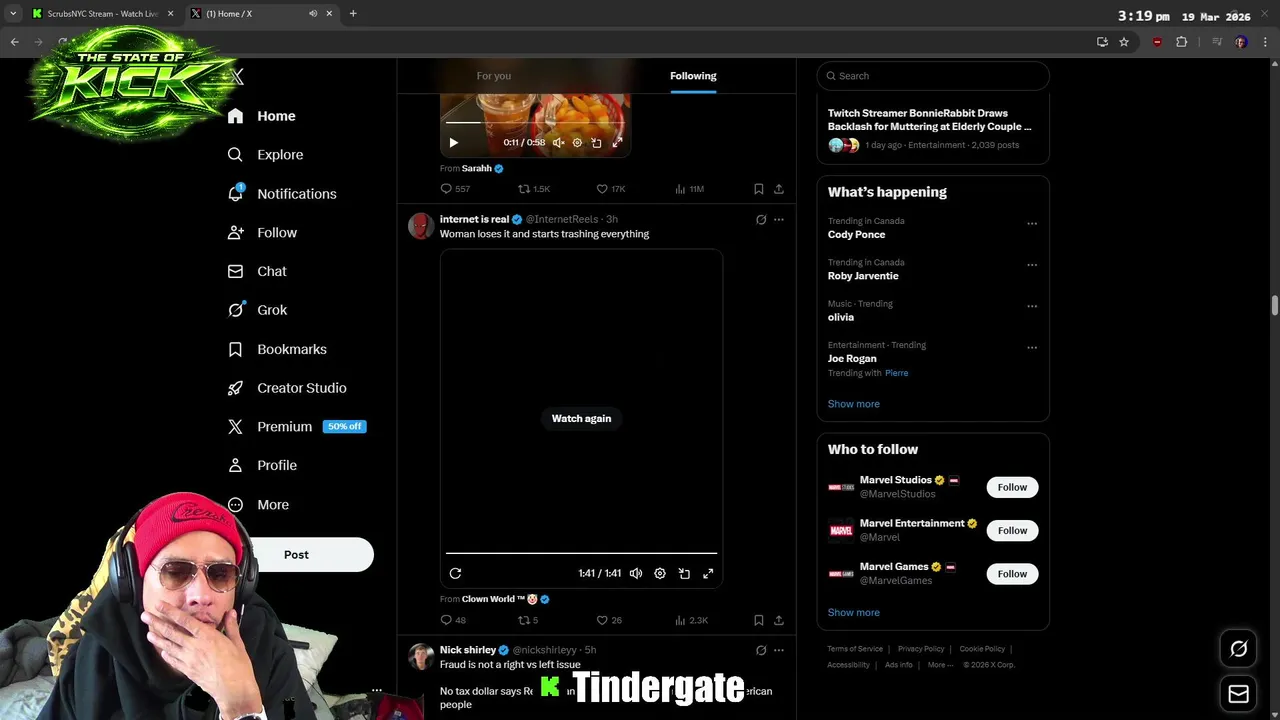Share the internet is real post
1280x720 pixels.
coord(778,620)
